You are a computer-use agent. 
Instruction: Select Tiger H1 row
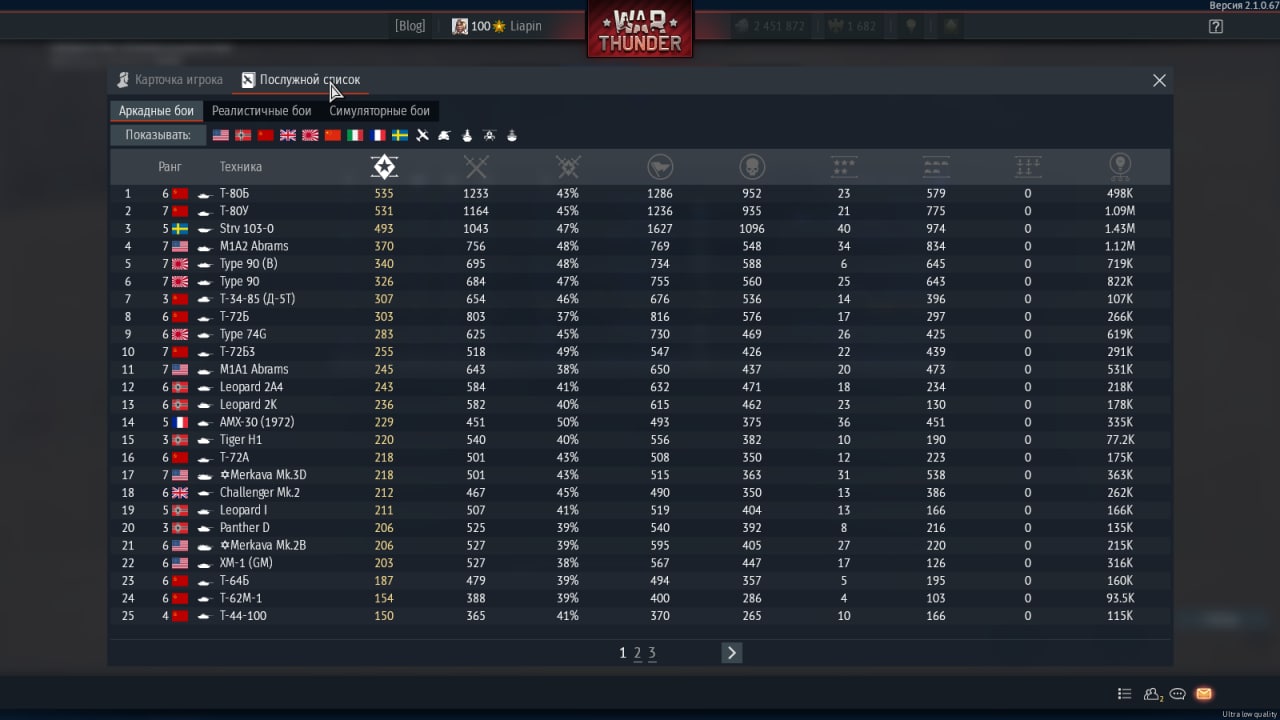click(640, 440)
